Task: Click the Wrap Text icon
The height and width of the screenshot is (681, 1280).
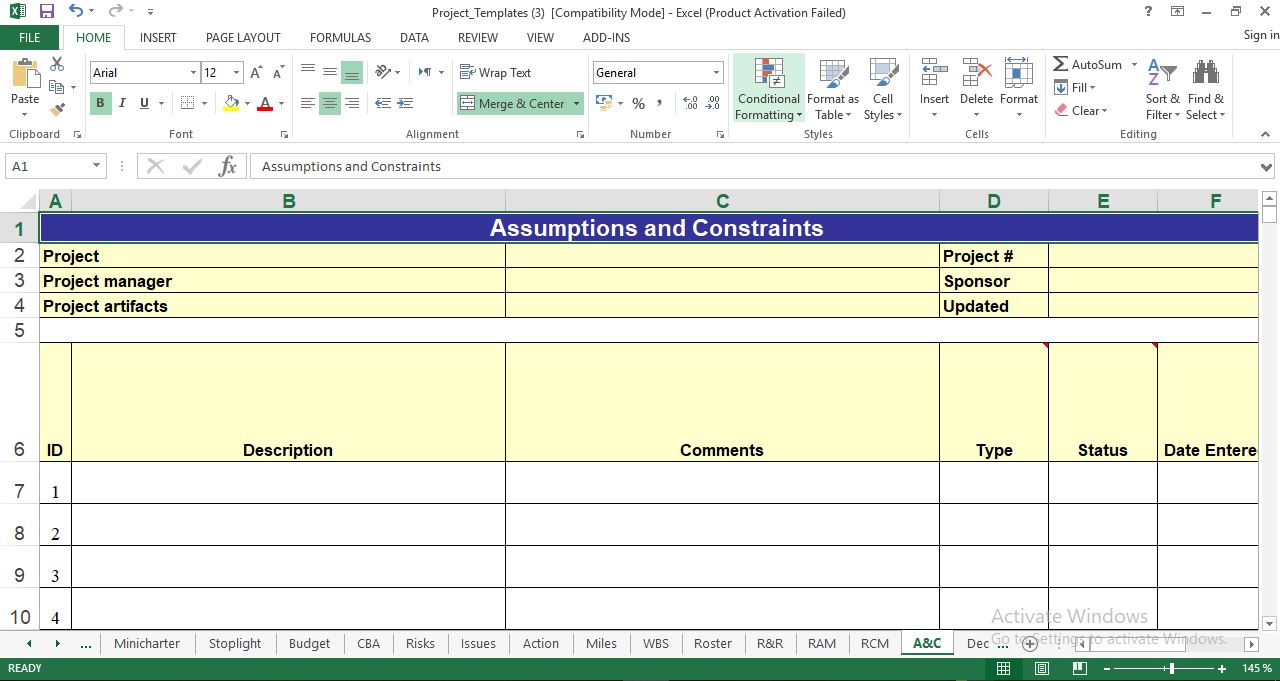Action: [496, 72]
